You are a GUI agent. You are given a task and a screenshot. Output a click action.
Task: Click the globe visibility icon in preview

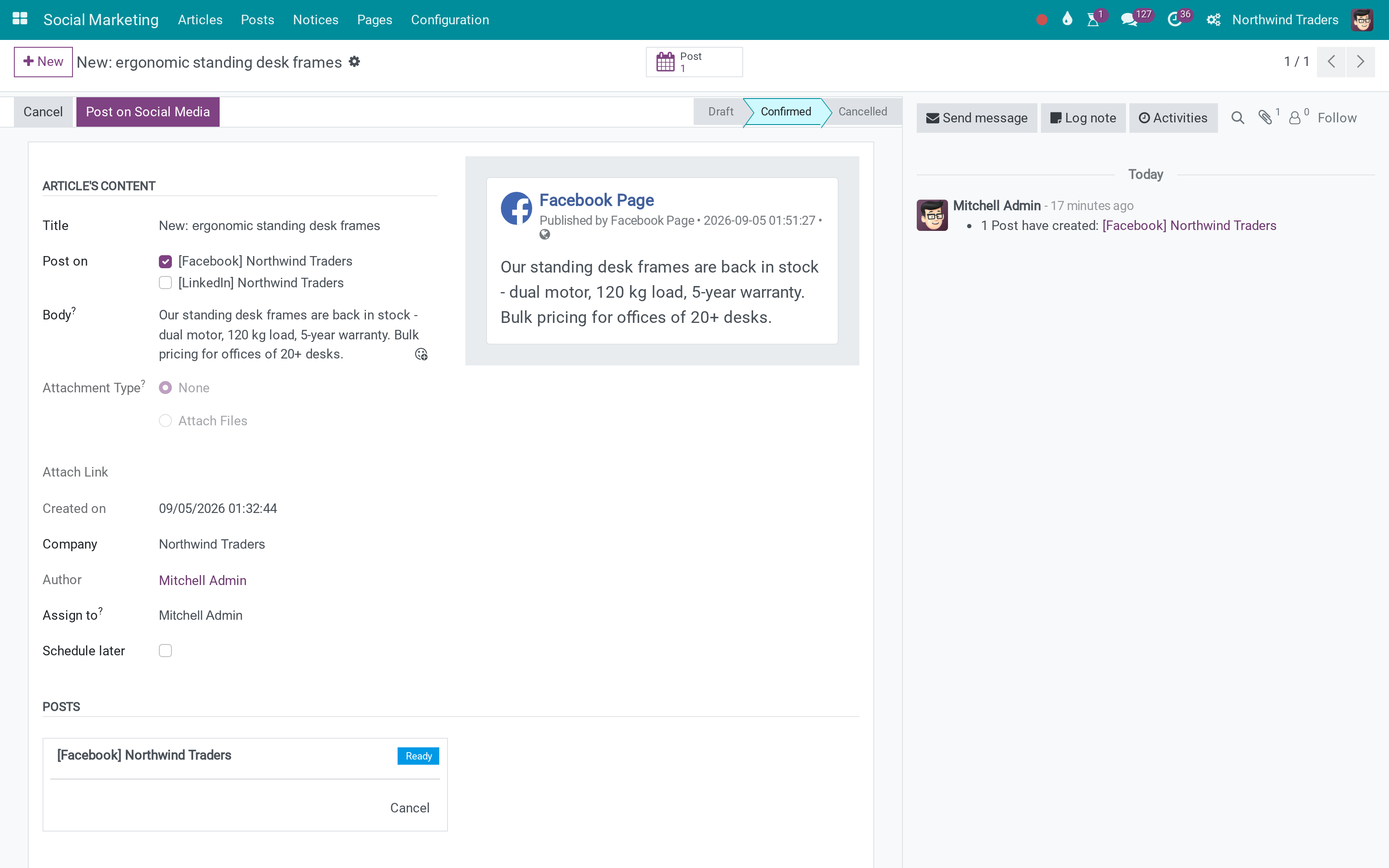(545, 234)
